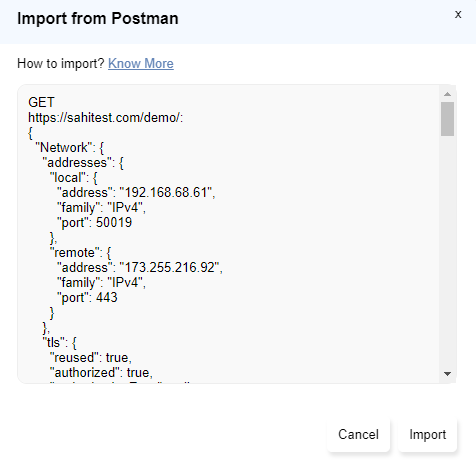The image size is (476, 460).
Task: Click the "authorized": true line
Action: click(x=101, y=373)
